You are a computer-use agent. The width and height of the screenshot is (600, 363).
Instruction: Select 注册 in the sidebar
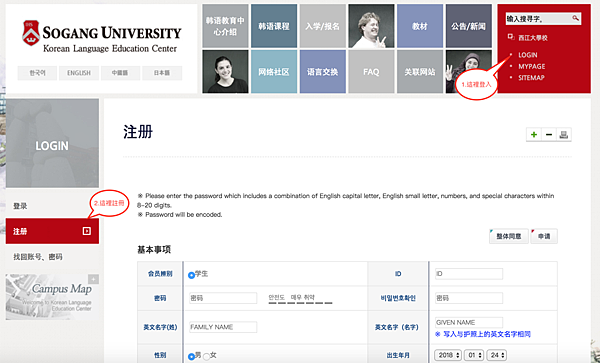tap(52, 231)
